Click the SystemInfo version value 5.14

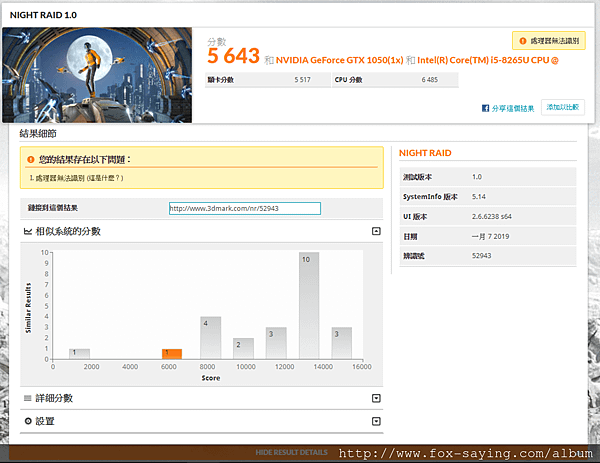coord(479,197)
